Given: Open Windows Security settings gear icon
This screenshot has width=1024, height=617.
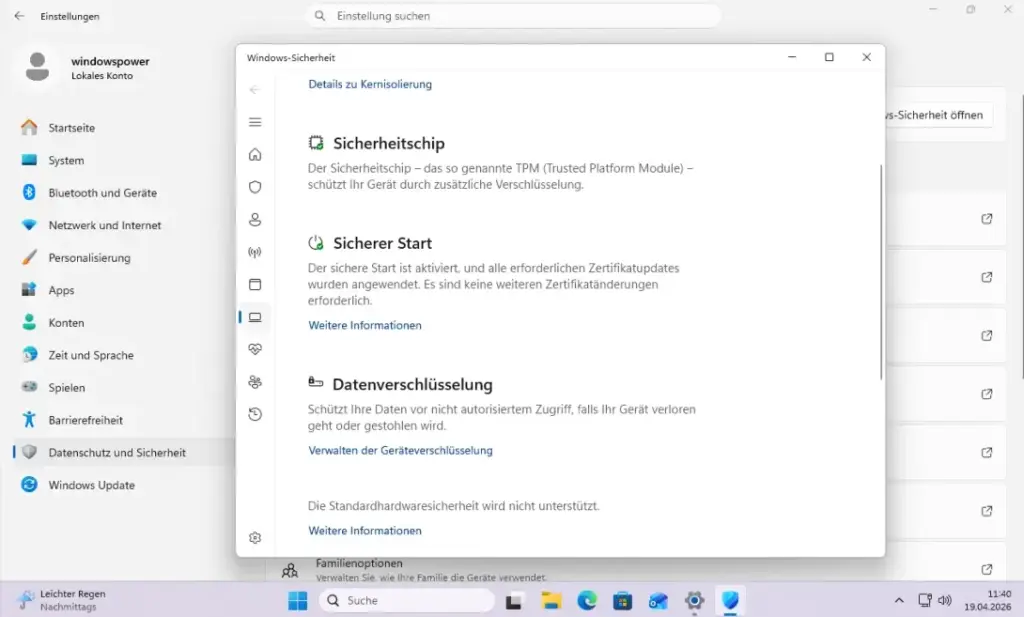Looking at the screenshot, I should pyautogui.click(x=255, y=537).
